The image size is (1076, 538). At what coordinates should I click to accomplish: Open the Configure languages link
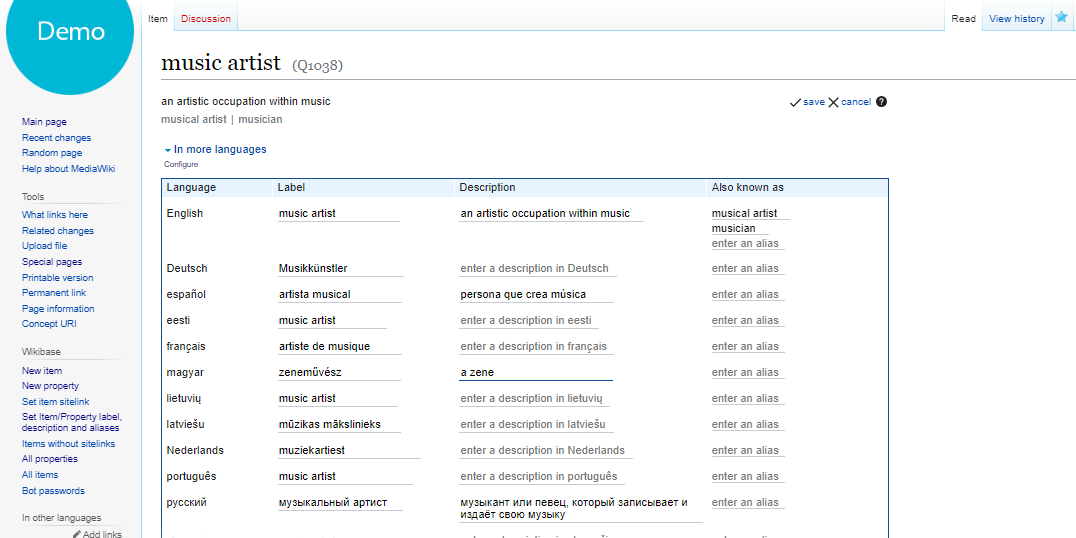click(x=181, y=164)
